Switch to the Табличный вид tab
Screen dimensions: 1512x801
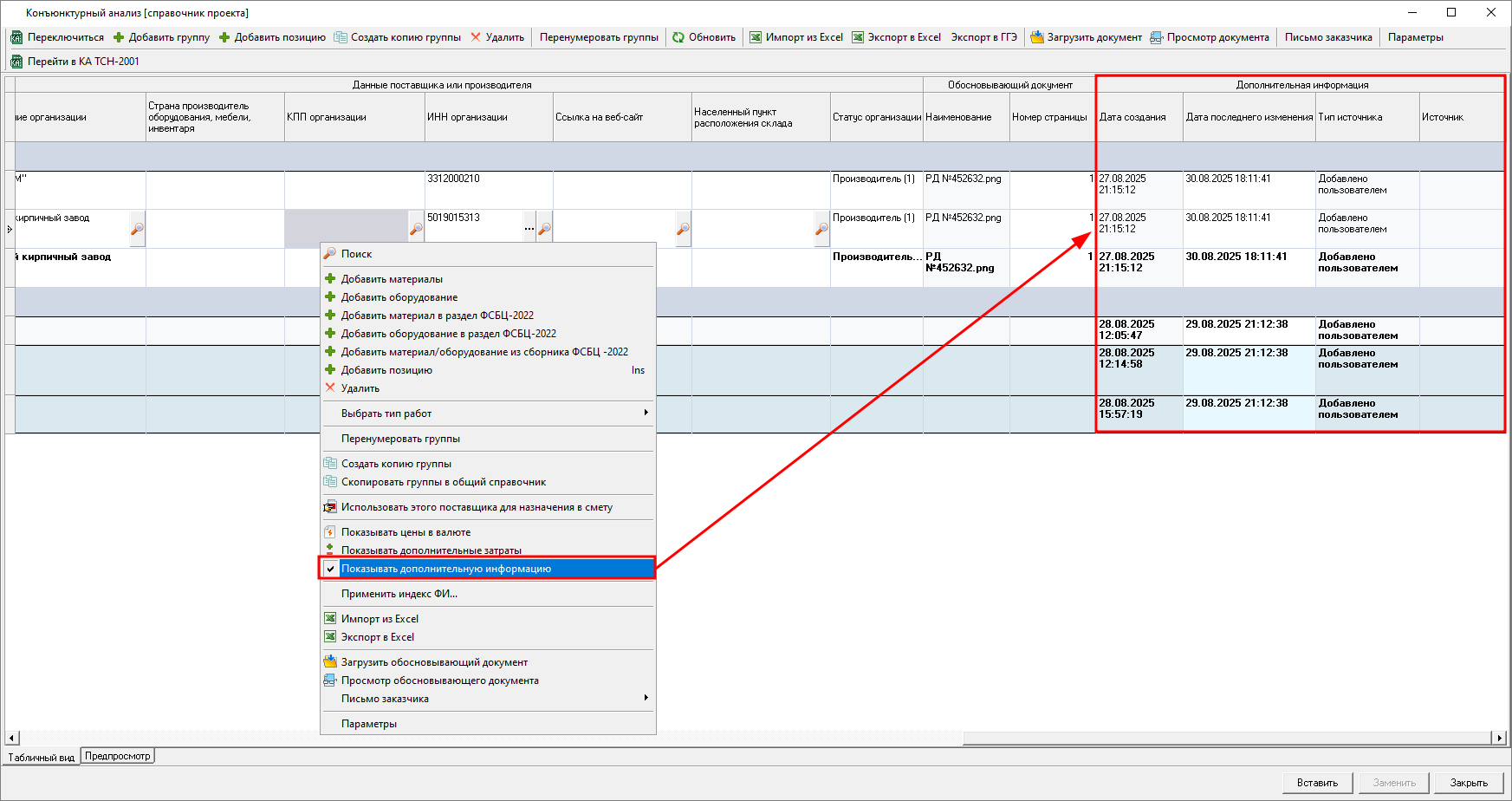pos(42,757)
